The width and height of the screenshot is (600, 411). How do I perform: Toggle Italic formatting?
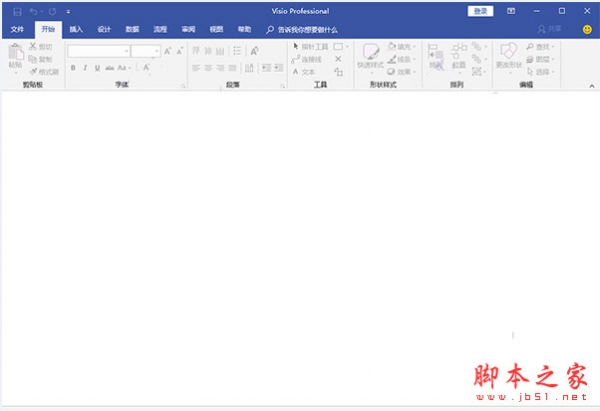(x=85, y=68)
